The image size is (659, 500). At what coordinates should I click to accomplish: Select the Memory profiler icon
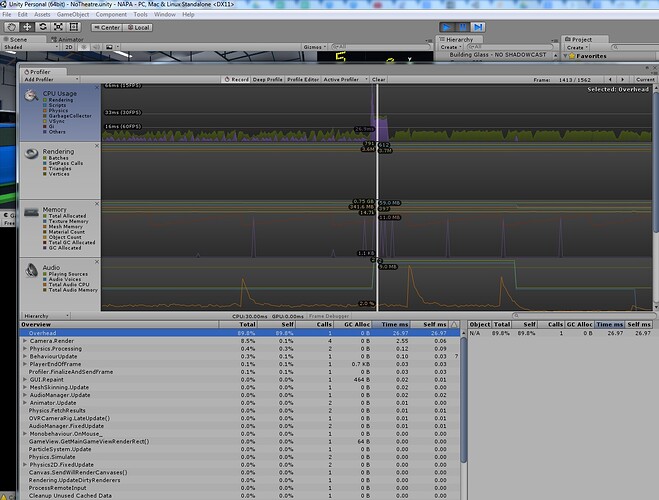[32, 212]
